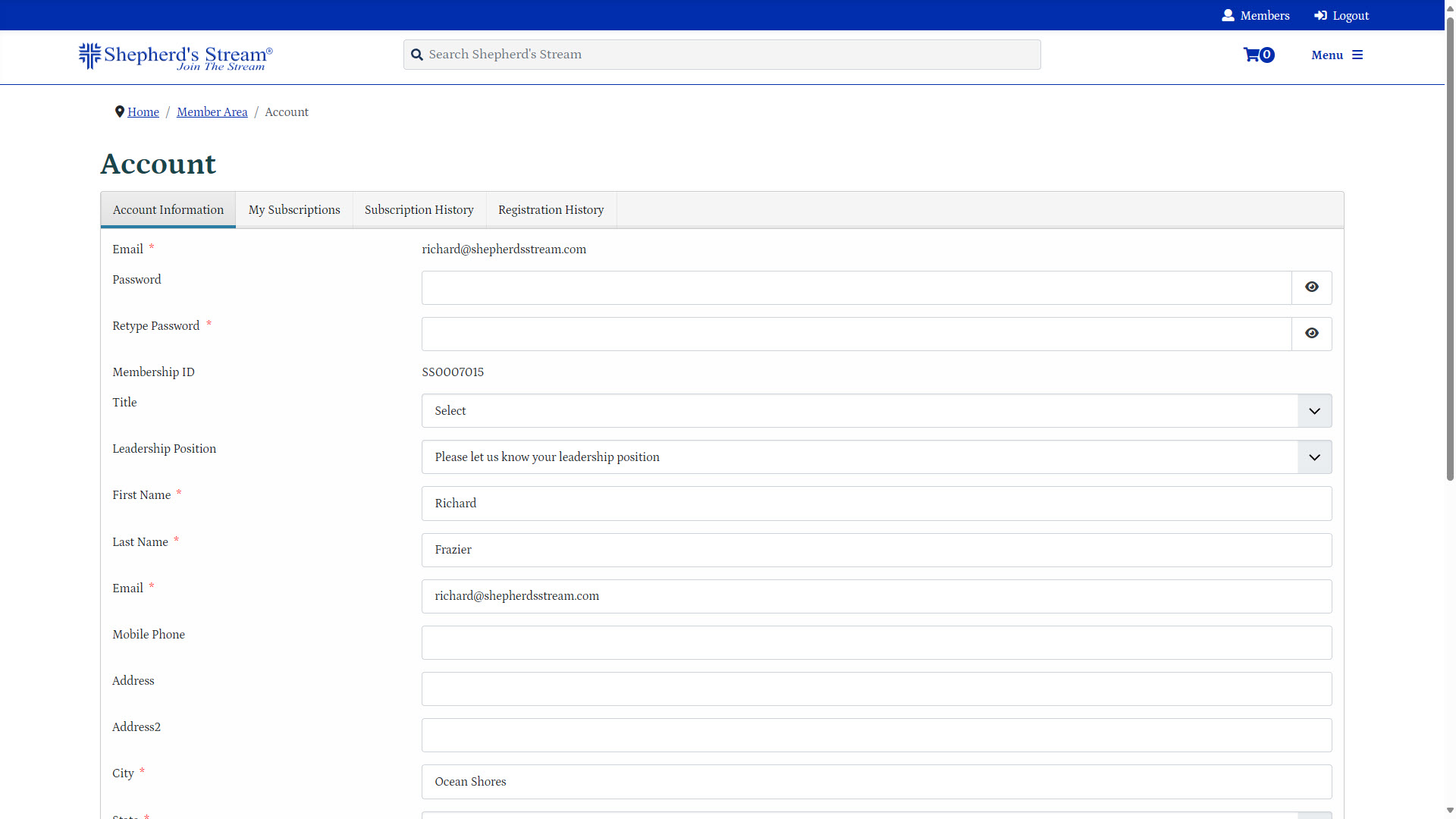Click the Leadership Position chevron arrow
Screen dimensions: 1456x819
click(1314, 457)
